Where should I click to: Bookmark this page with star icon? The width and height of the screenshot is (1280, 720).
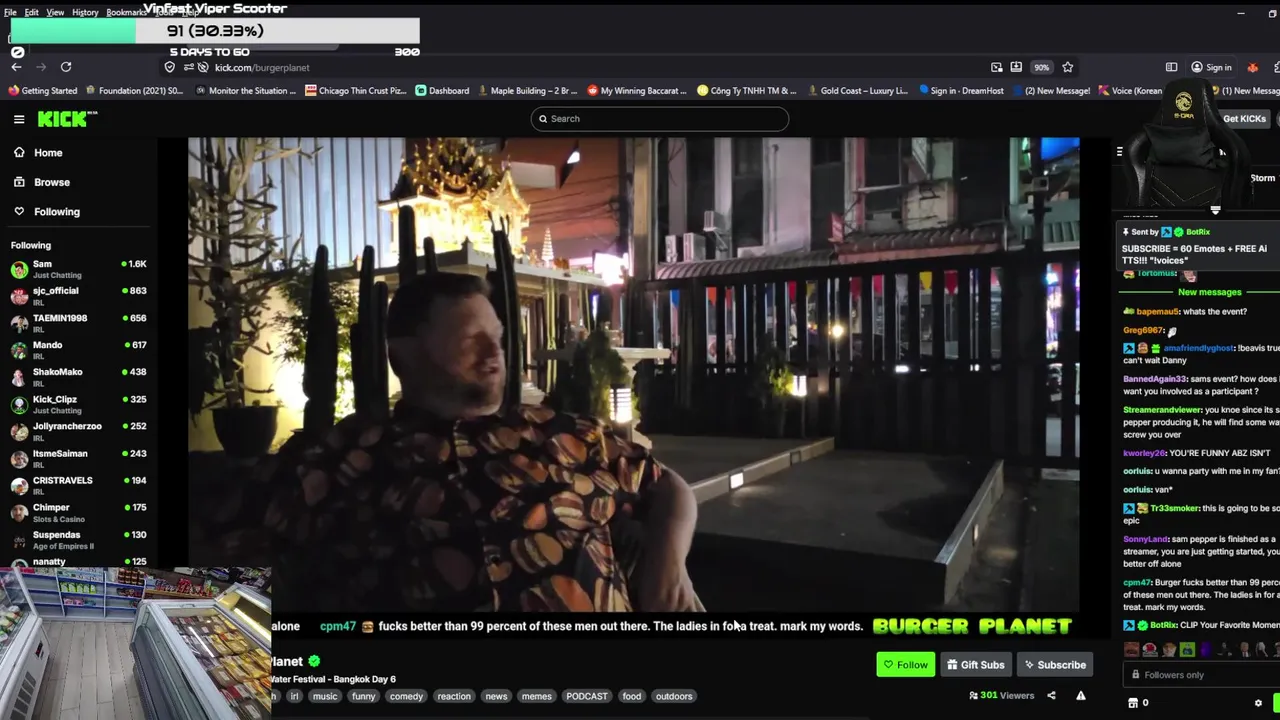point(1068,67)
